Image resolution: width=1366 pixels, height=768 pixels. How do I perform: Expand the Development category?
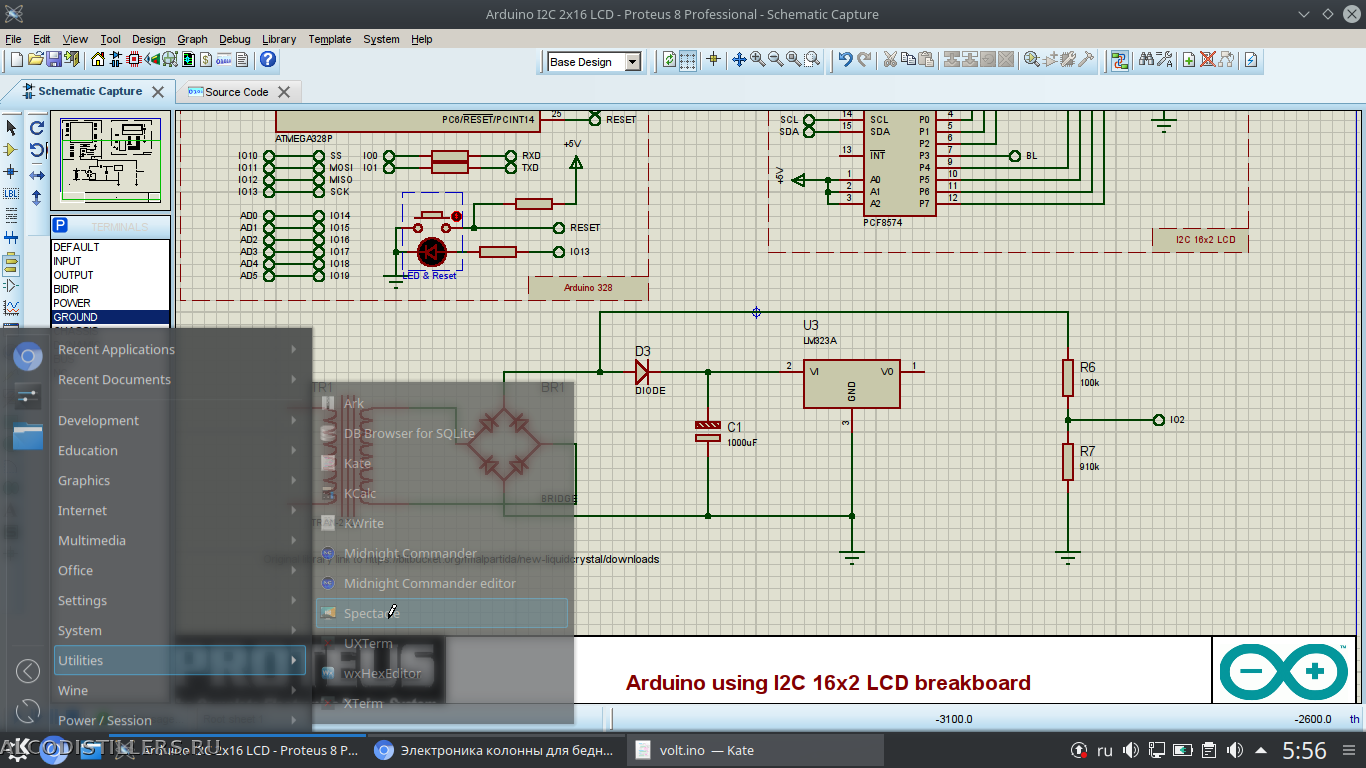coord(180,420)
